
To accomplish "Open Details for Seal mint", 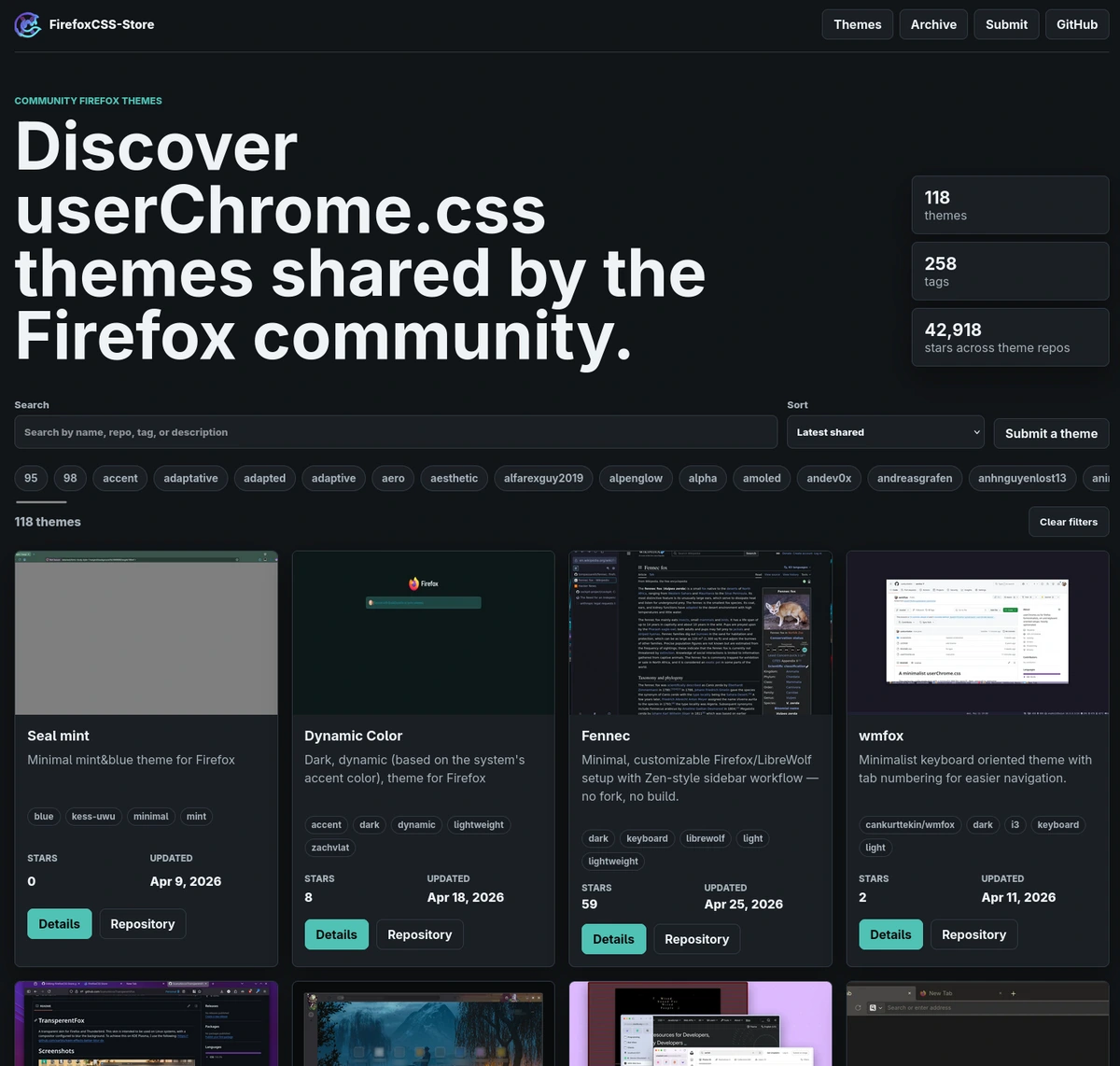I will pyautogui.click(x=60, y=924).
